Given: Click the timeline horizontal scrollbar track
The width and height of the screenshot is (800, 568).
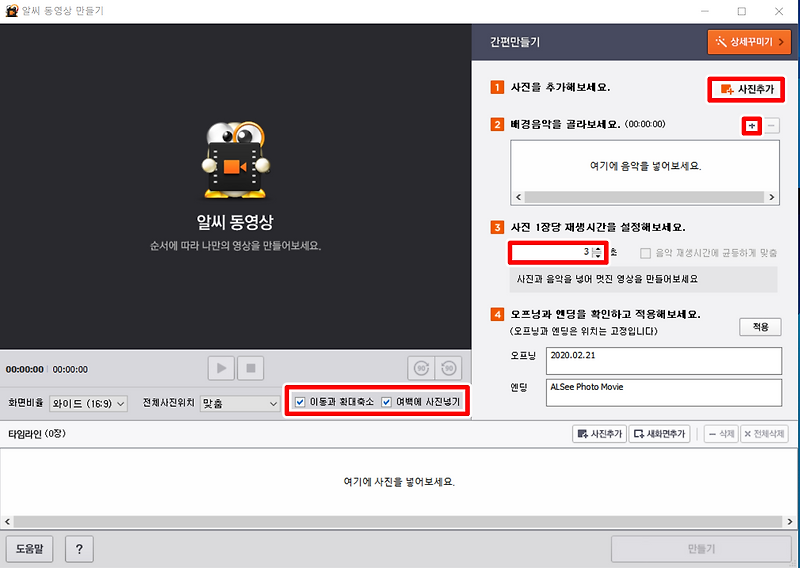Looking at the screenshot, I should click(x=398, y=522).
